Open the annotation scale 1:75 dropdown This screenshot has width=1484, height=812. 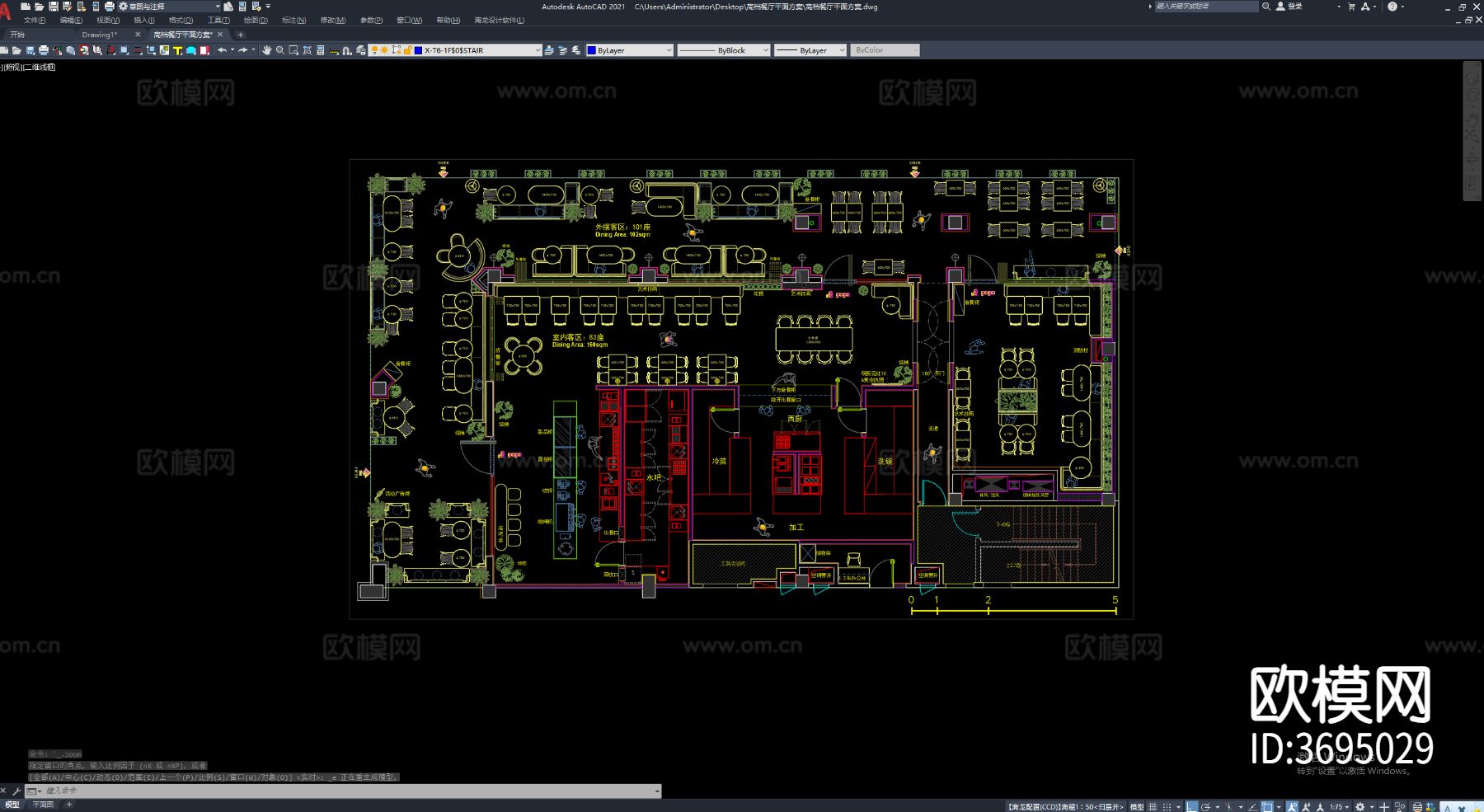click(x=1341, y=806)
